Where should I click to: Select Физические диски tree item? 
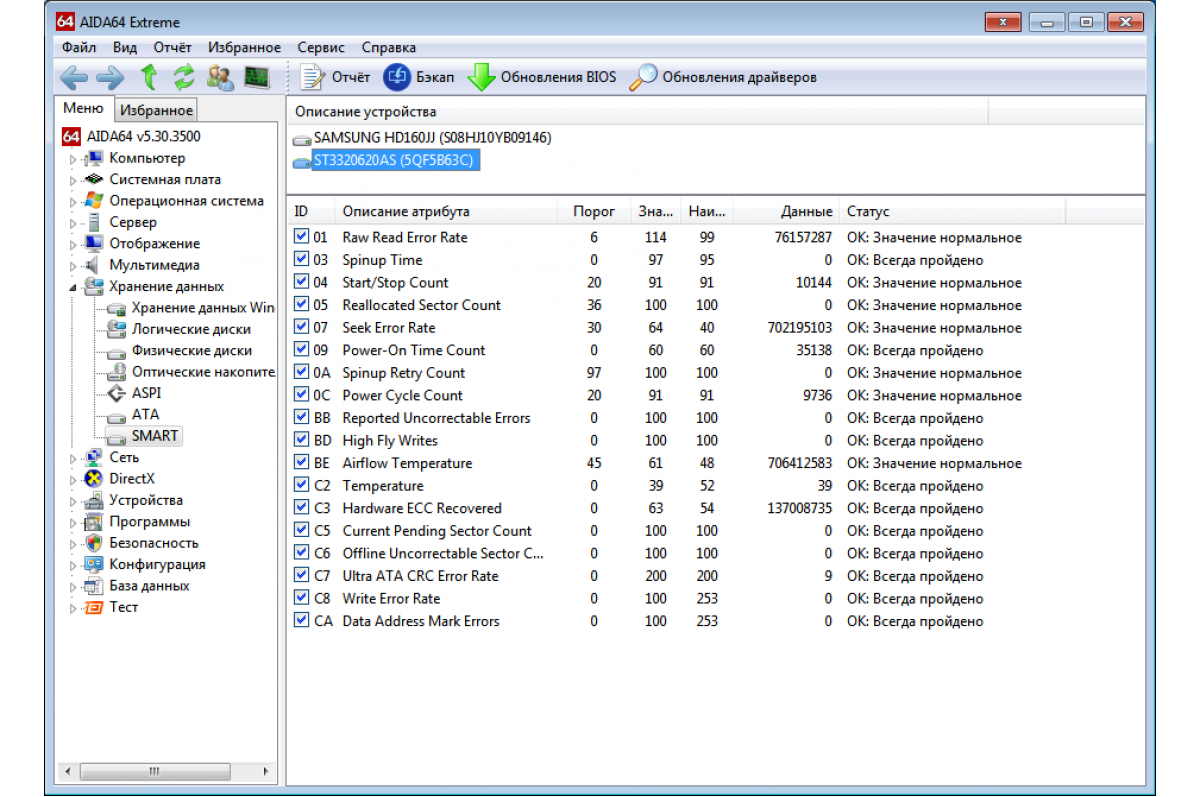pyautogui.click(x=192, y=350)
